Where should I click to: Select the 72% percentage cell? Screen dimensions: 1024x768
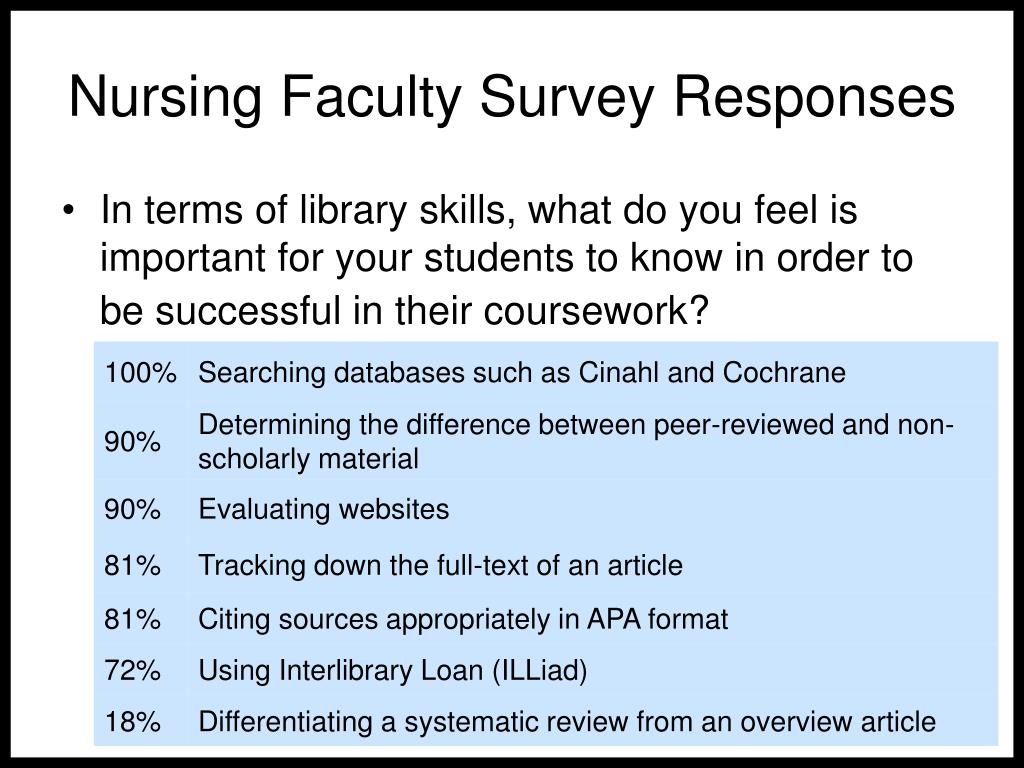(133, 671)
